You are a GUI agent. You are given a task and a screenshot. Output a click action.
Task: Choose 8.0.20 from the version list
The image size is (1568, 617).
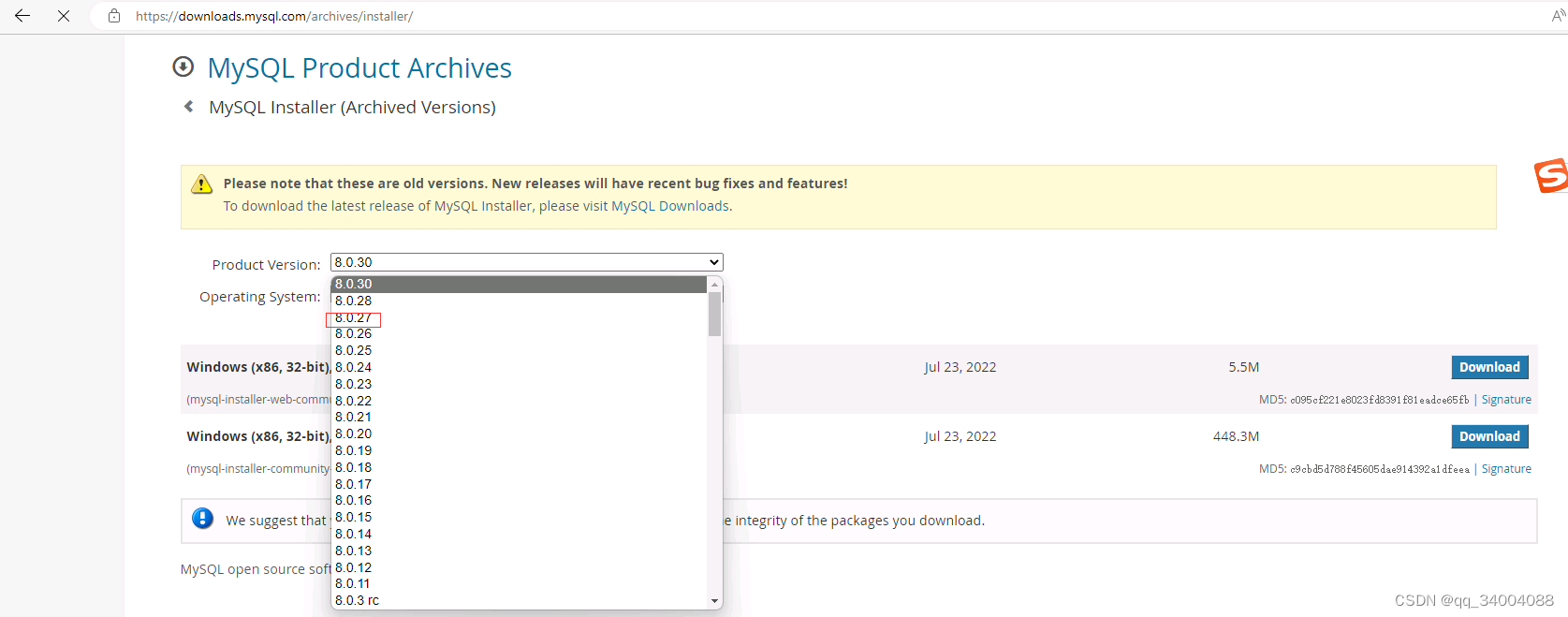[520, 433]
